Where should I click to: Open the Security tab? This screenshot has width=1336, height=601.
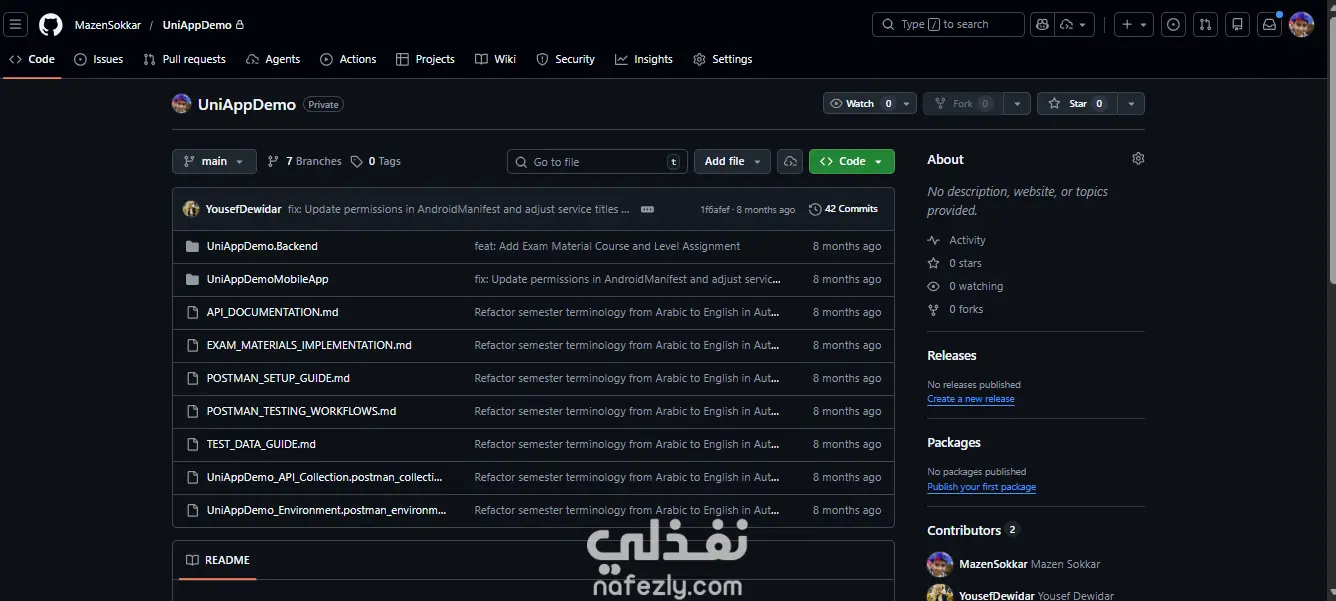(566, 59)
